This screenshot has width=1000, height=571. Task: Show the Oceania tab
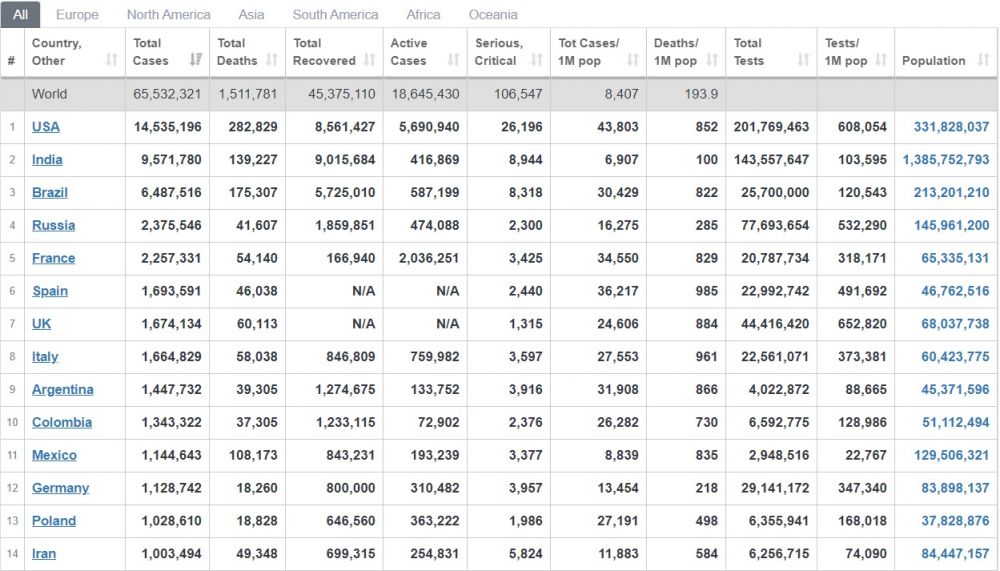pyautogui.click(x=493, y=15)
